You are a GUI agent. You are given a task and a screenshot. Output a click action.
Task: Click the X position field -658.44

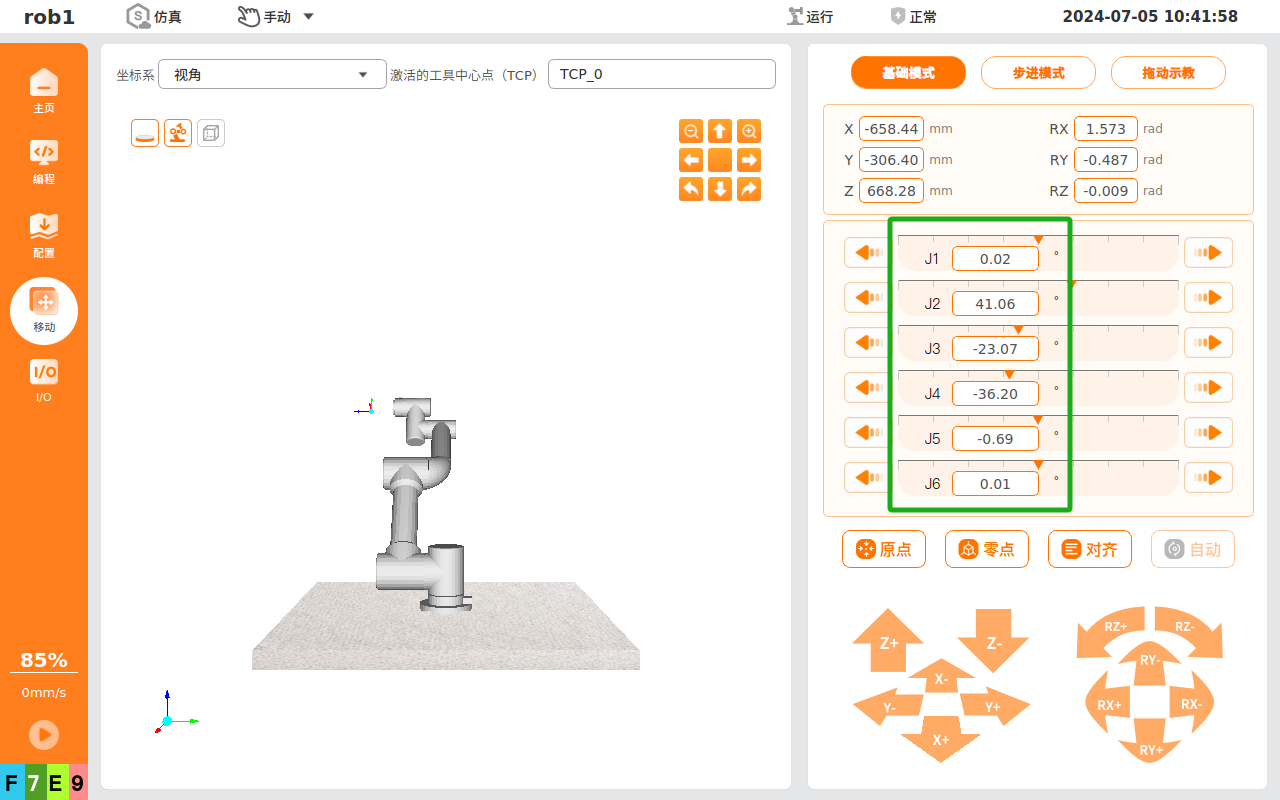[x=891, y=129]
